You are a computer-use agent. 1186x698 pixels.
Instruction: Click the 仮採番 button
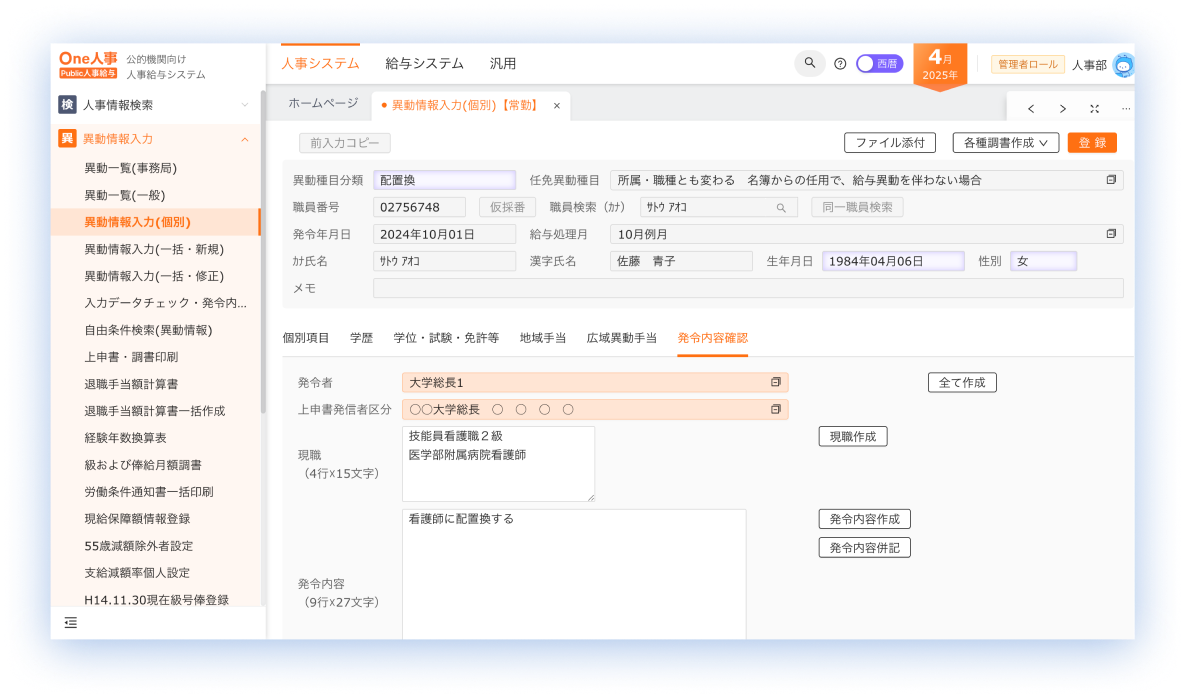[508, 207]
